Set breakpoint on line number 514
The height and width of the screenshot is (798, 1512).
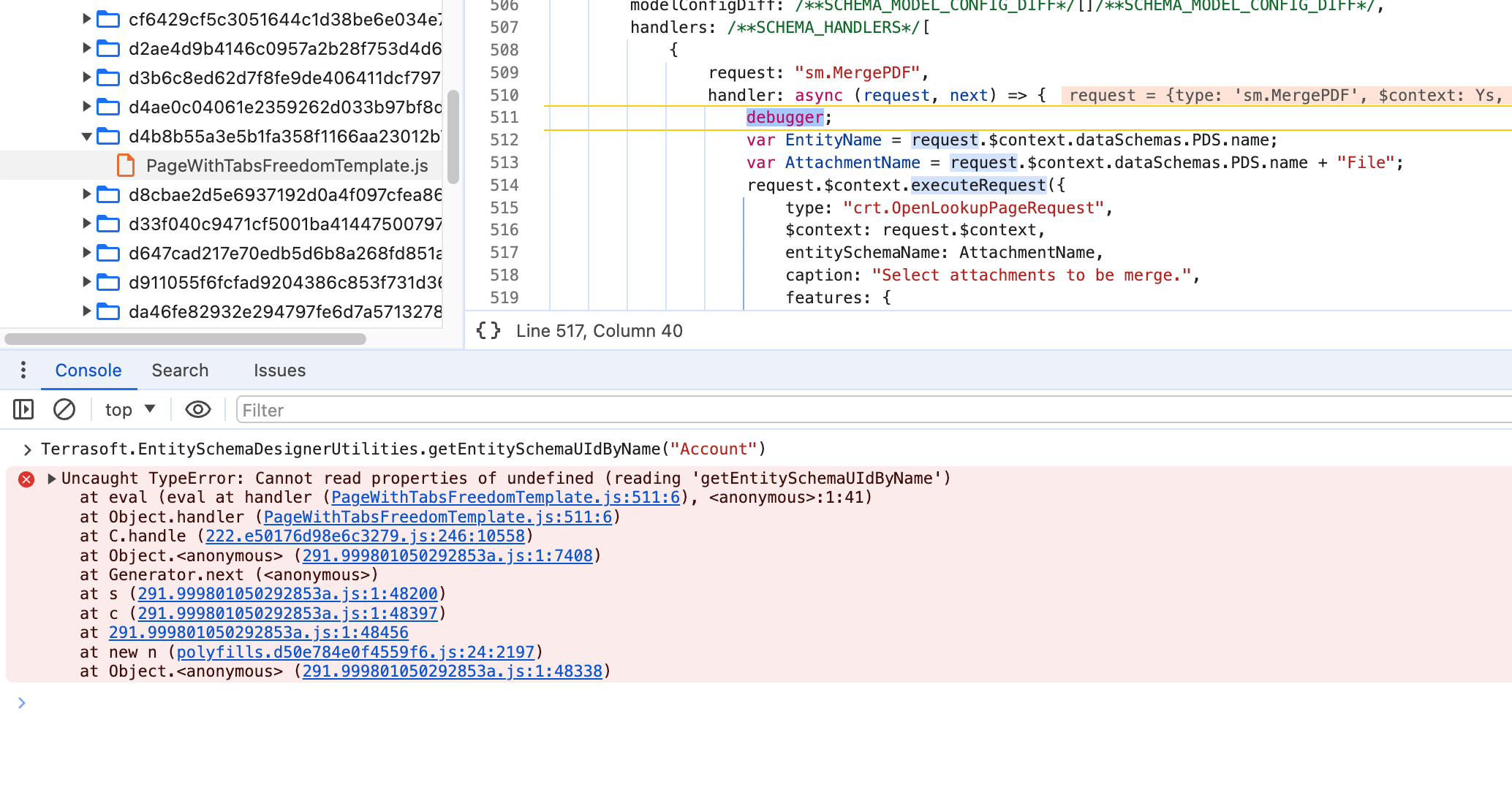coord(504,186)
